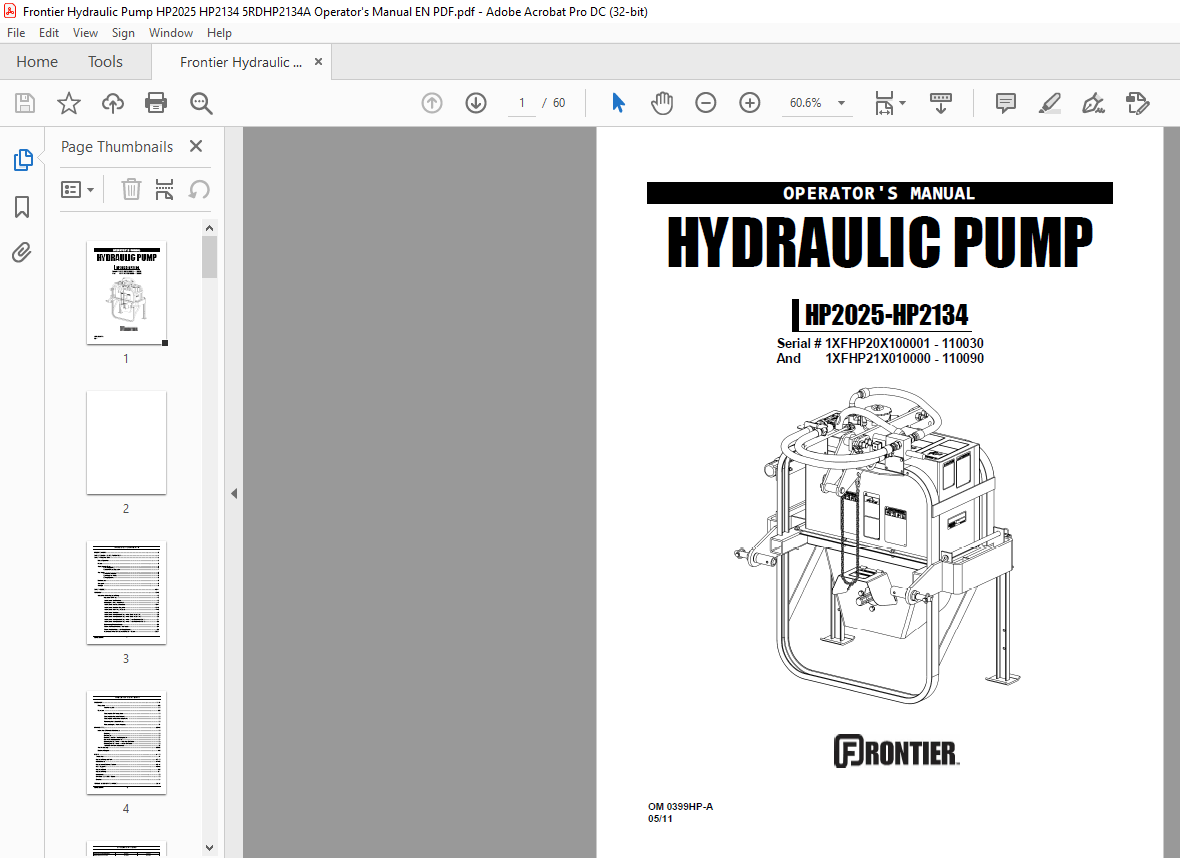Select the Frontier Hydraulic document tab

[241, 62]
